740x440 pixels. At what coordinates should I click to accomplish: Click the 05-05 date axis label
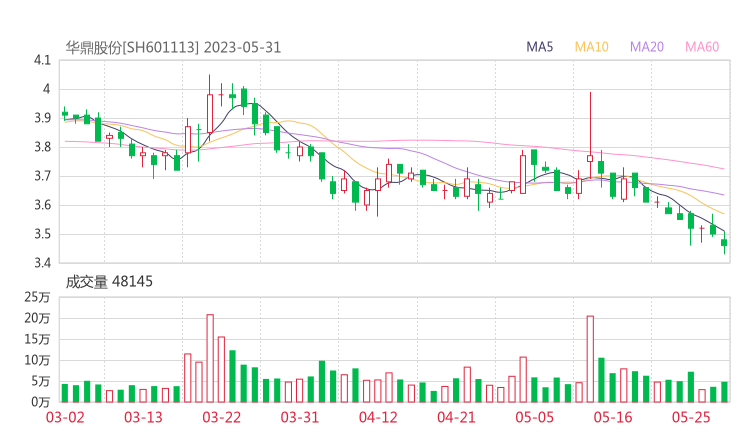tap(534, 417)
